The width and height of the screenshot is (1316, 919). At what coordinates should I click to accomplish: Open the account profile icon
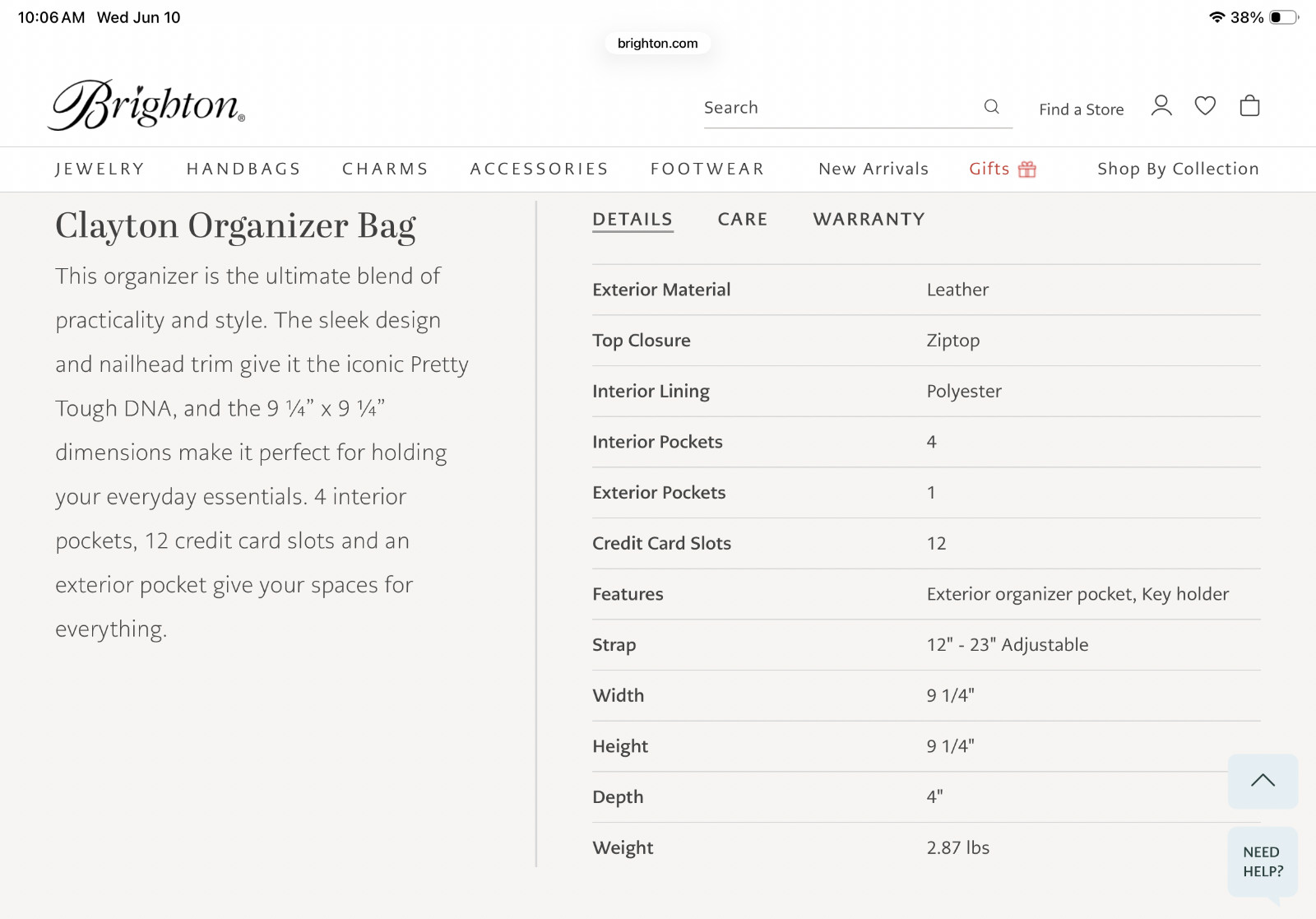[x=1161, y=106]
